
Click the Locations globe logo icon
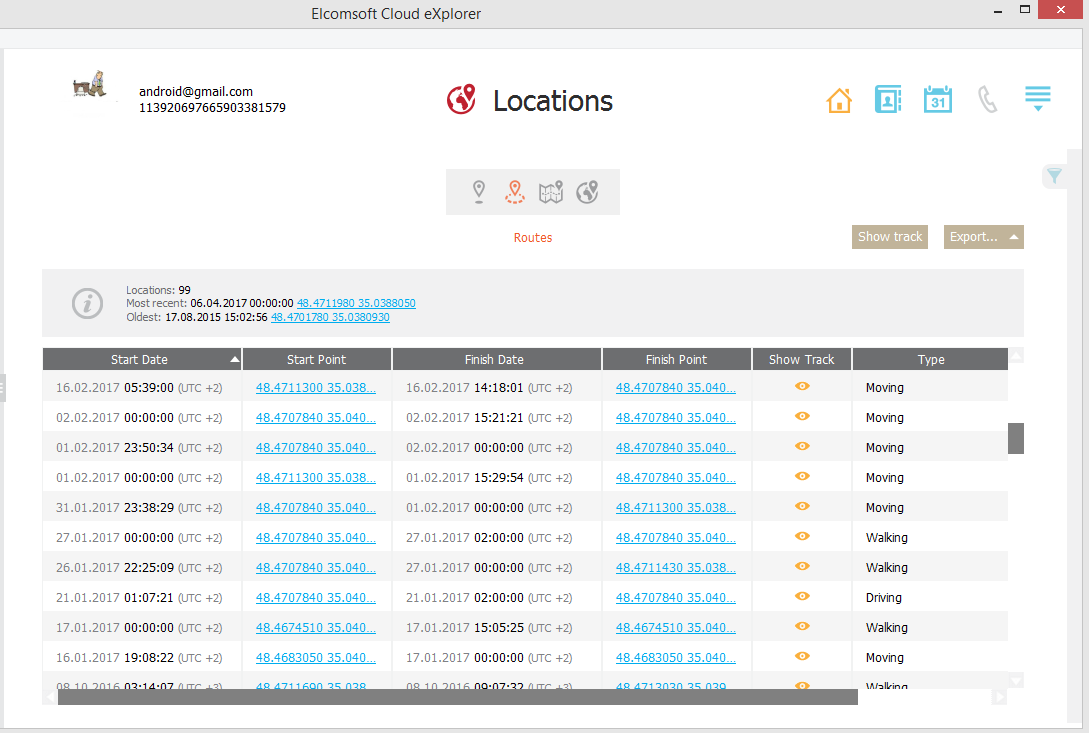[461, 99]
